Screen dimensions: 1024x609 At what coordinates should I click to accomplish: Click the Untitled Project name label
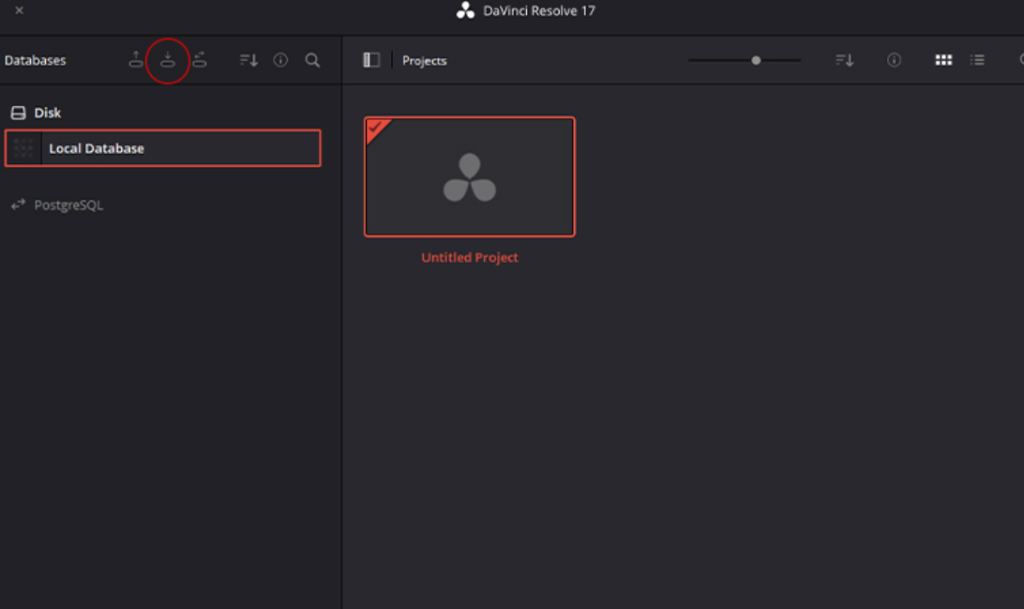[470, 257]
